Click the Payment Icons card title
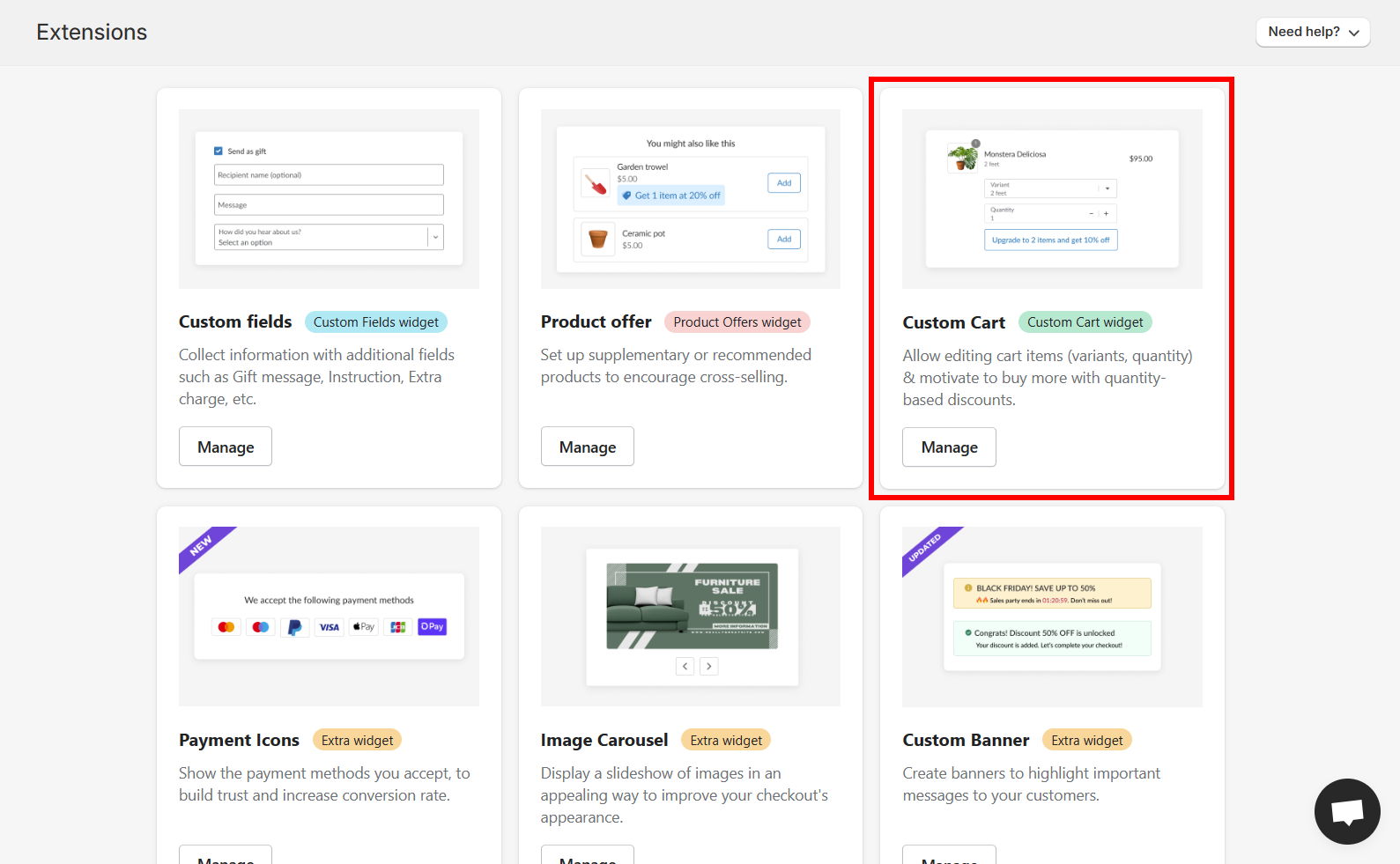The image size is (1400, 864). coord(239,741)
